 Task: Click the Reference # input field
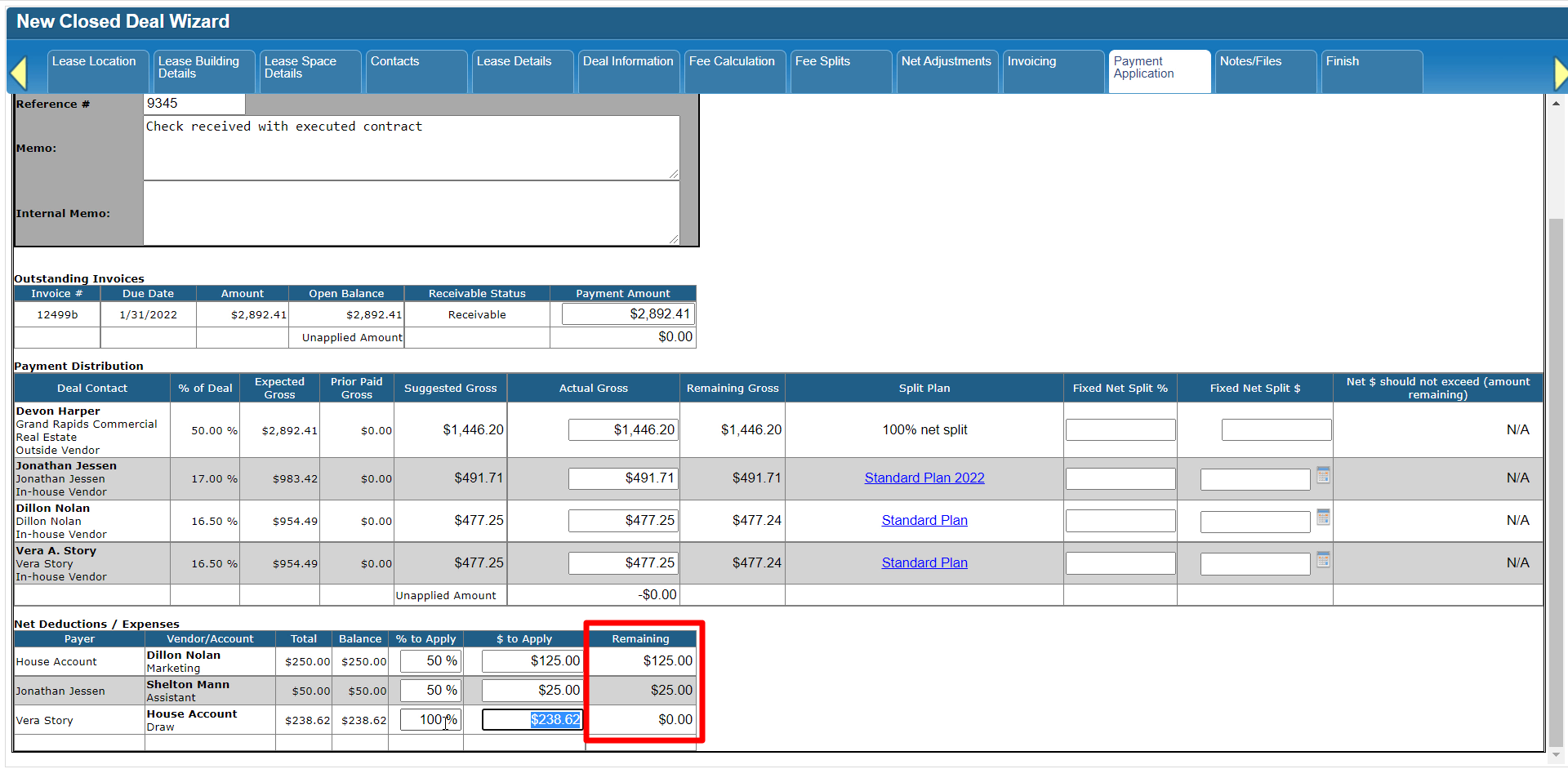(x=194, y=104)
